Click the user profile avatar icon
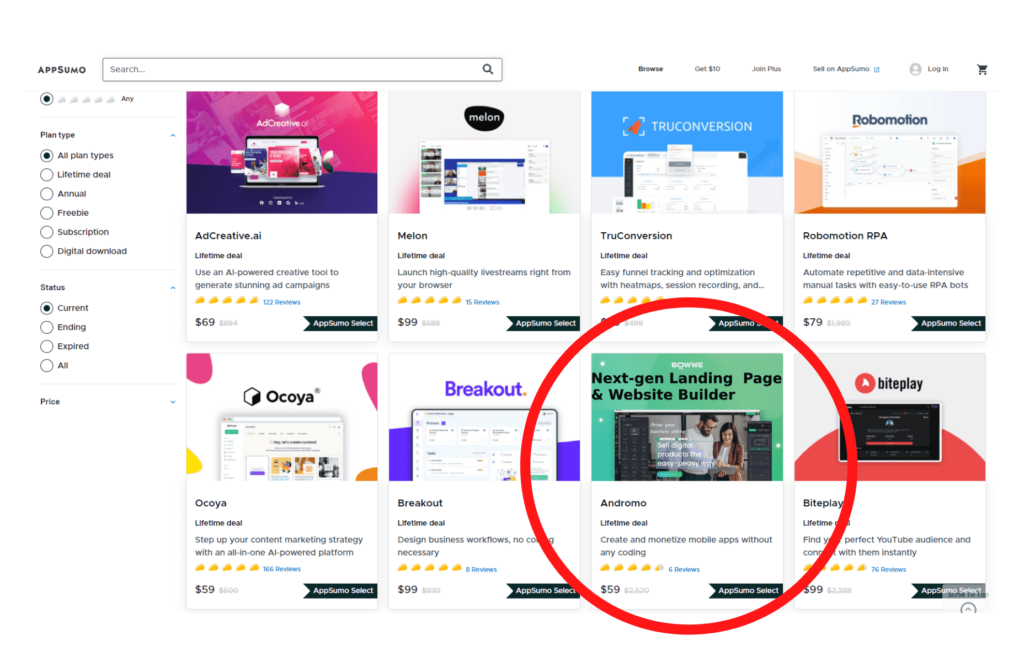 click(x=915, y=69)
